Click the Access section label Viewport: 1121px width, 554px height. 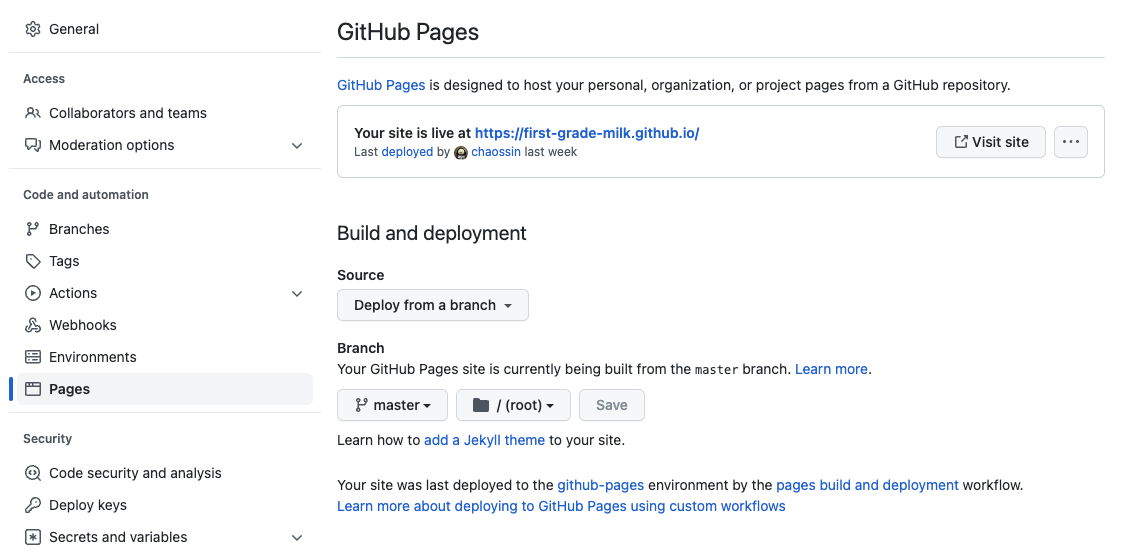(x=44, y=79)
